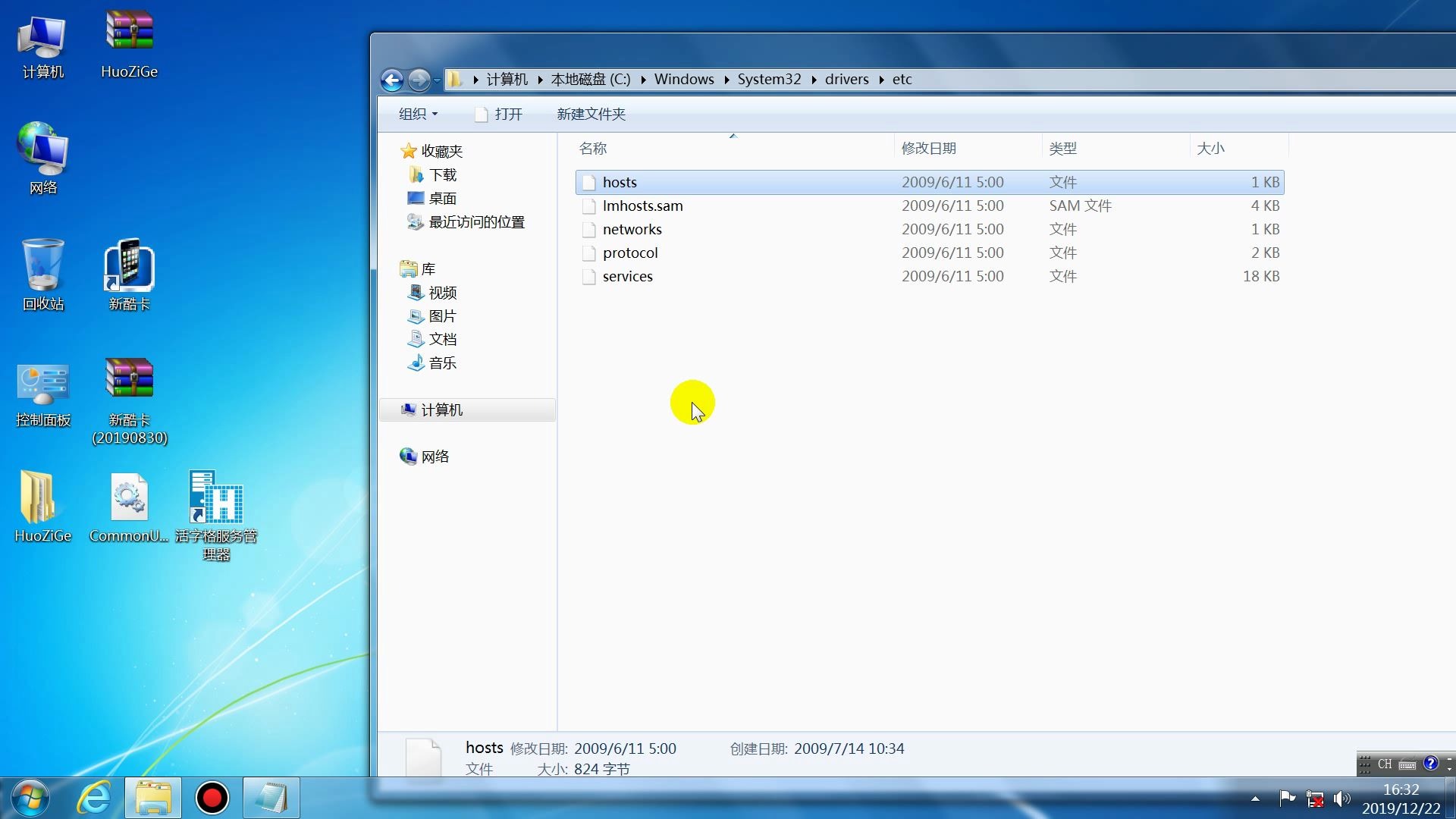Expand the arrow after System32 breadcrumb

[x=814, y=80]
